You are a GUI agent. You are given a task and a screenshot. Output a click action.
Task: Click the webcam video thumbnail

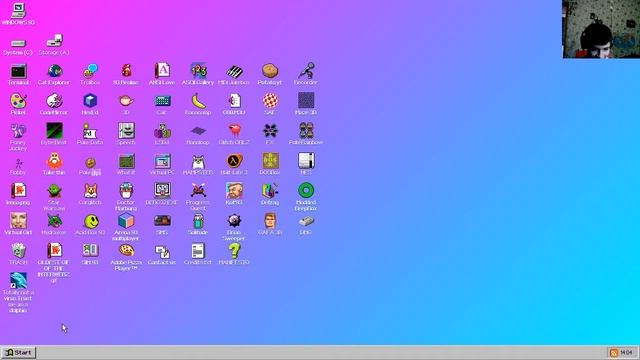(601, 29)
